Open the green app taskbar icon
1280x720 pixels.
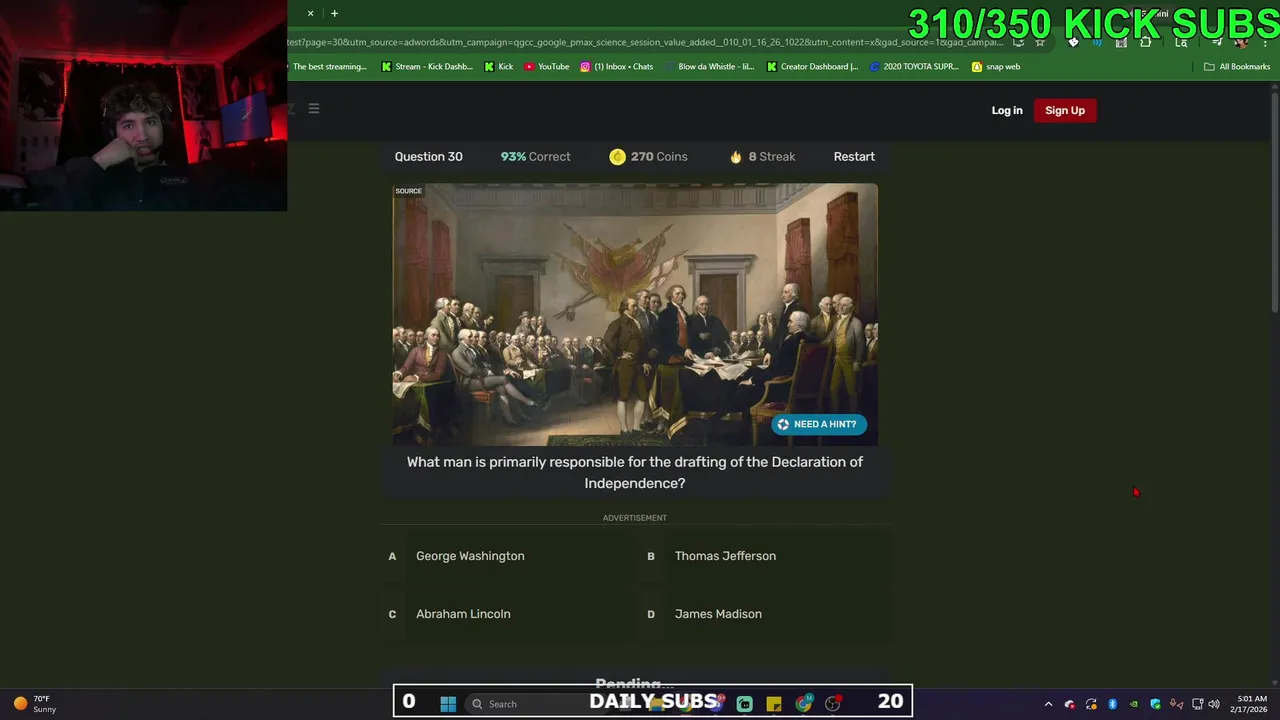tap(744, 704)
